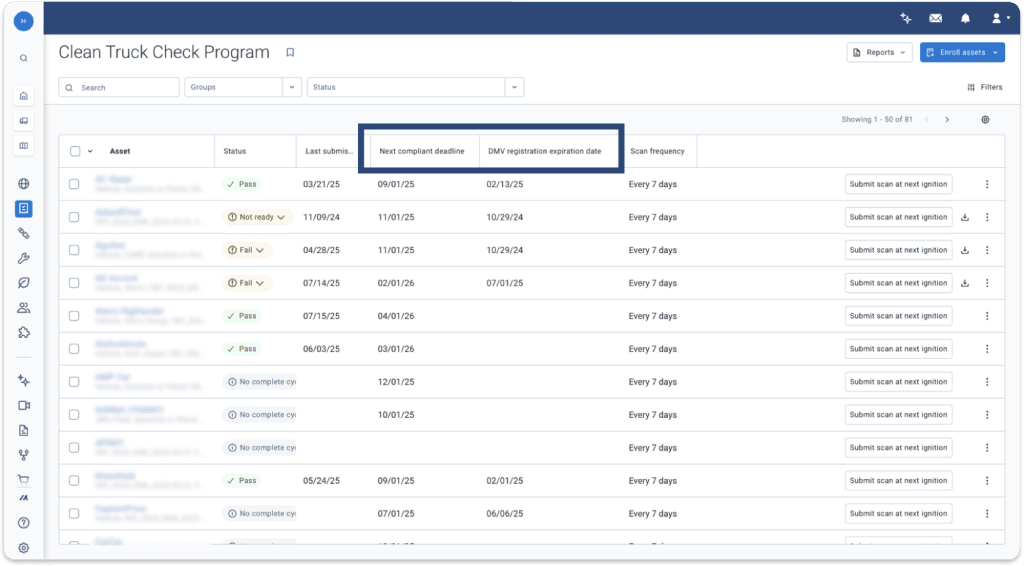Screen dimensions: 1024x566
Task: Click the Enroll assets button
Action: pyautogui.click(x=962, y=53)
